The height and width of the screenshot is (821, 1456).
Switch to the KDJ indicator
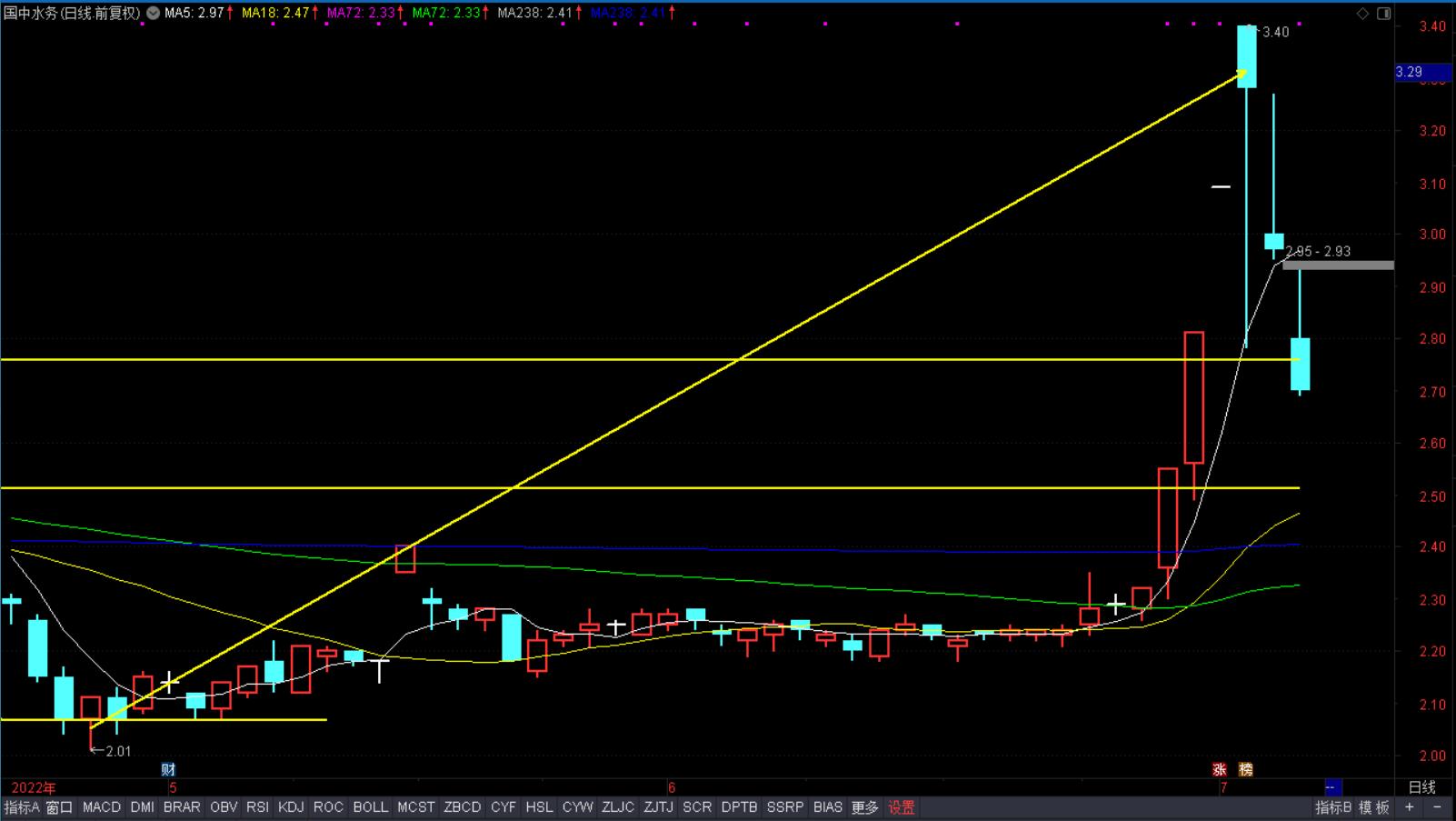[291, 807]
